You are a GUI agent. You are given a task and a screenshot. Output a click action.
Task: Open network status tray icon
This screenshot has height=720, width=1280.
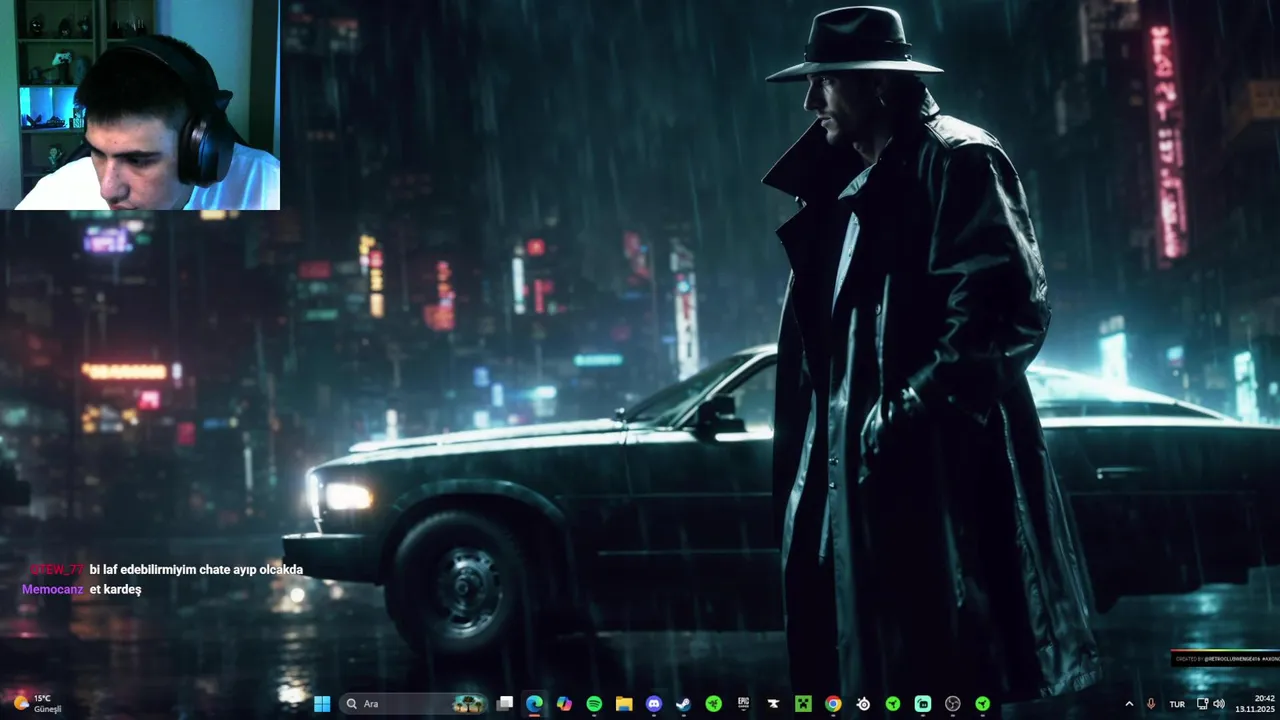(x=1203, y=704)
